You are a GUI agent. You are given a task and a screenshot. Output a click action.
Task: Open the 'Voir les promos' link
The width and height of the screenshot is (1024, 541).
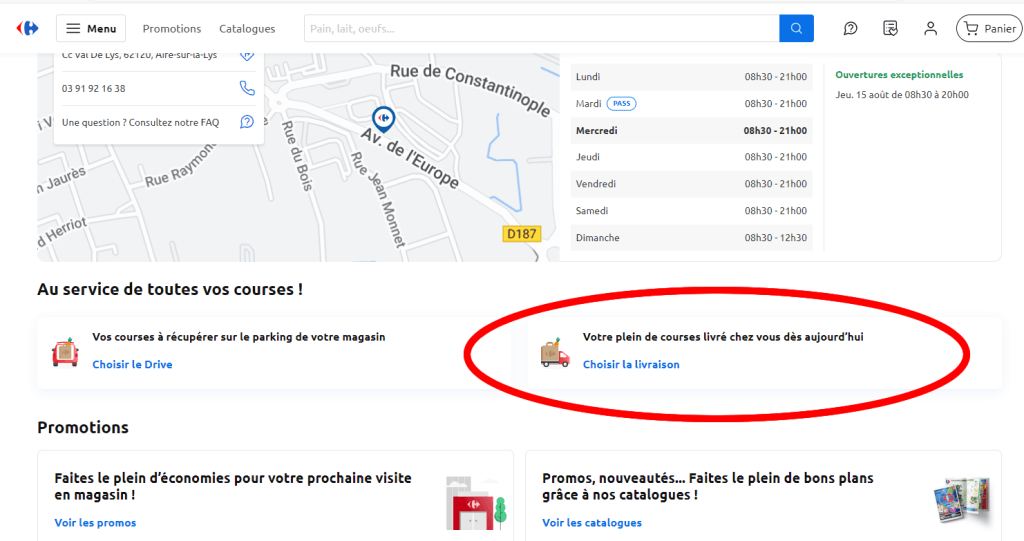[x=95, y=523]
